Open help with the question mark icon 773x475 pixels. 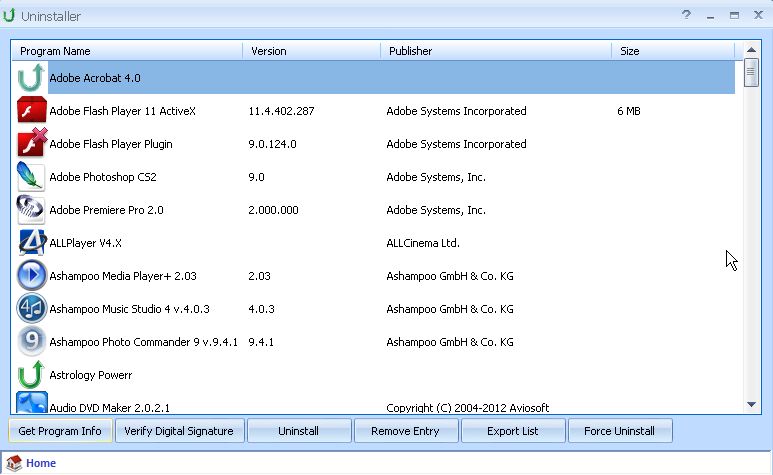686,15
